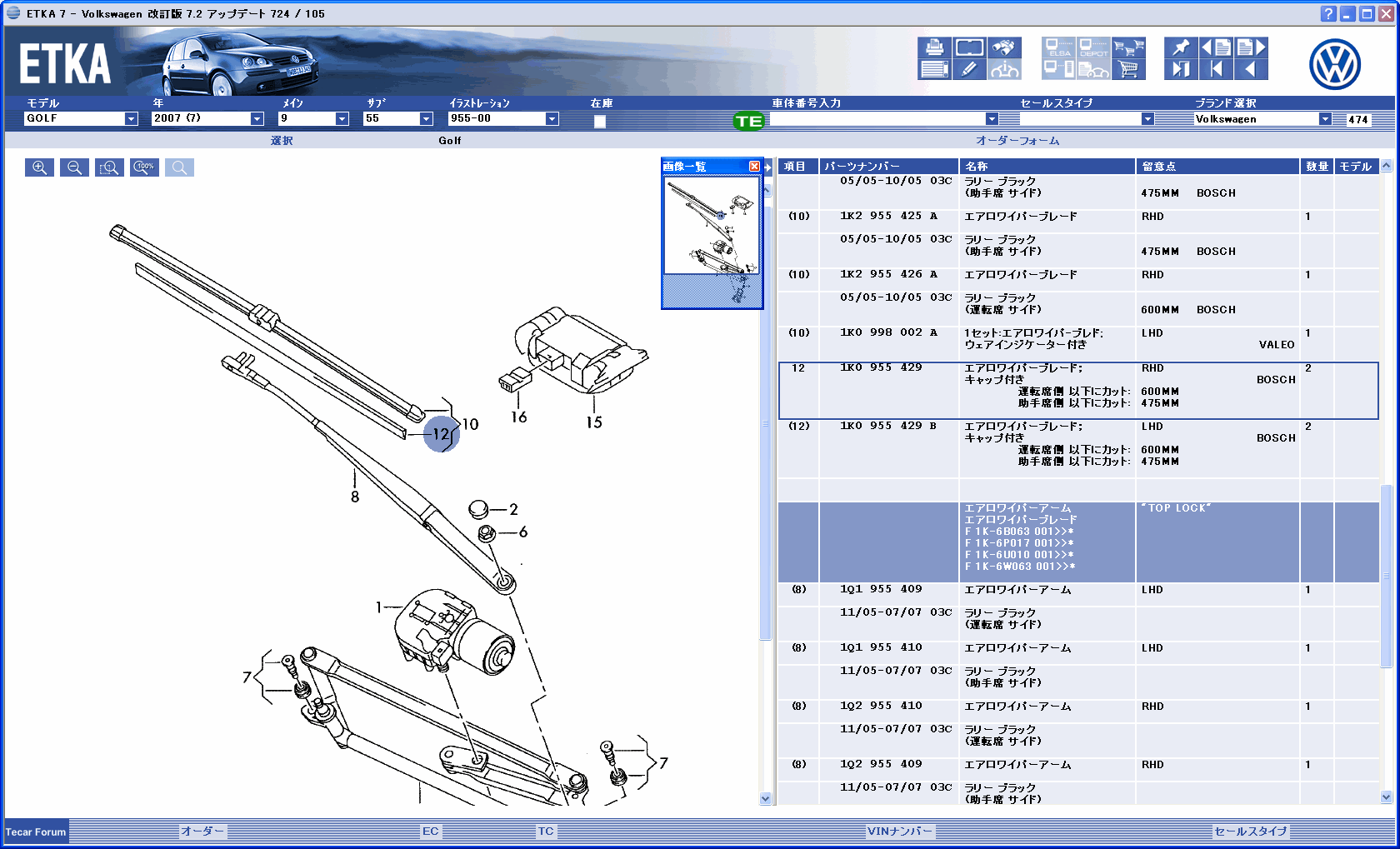Go to next page icon
The image size is (1400, 849).
pos(1251,47)
